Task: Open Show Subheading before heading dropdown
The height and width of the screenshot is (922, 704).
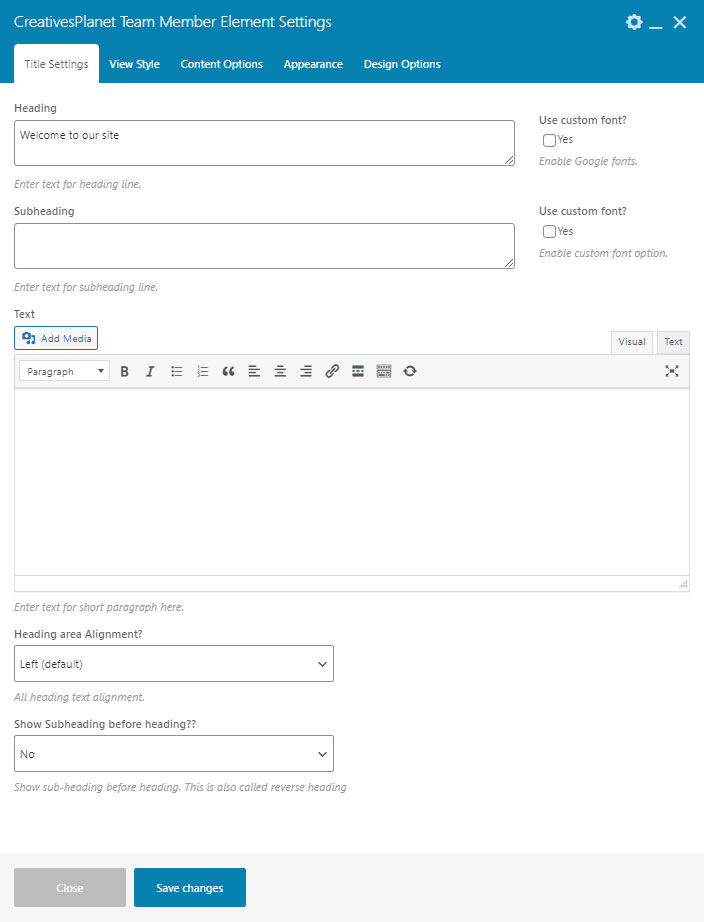Action: tap(174, 754)
